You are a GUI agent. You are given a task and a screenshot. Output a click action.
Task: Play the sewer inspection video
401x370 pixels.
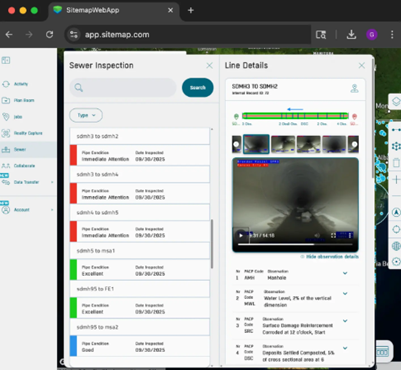tap(241, 235)
